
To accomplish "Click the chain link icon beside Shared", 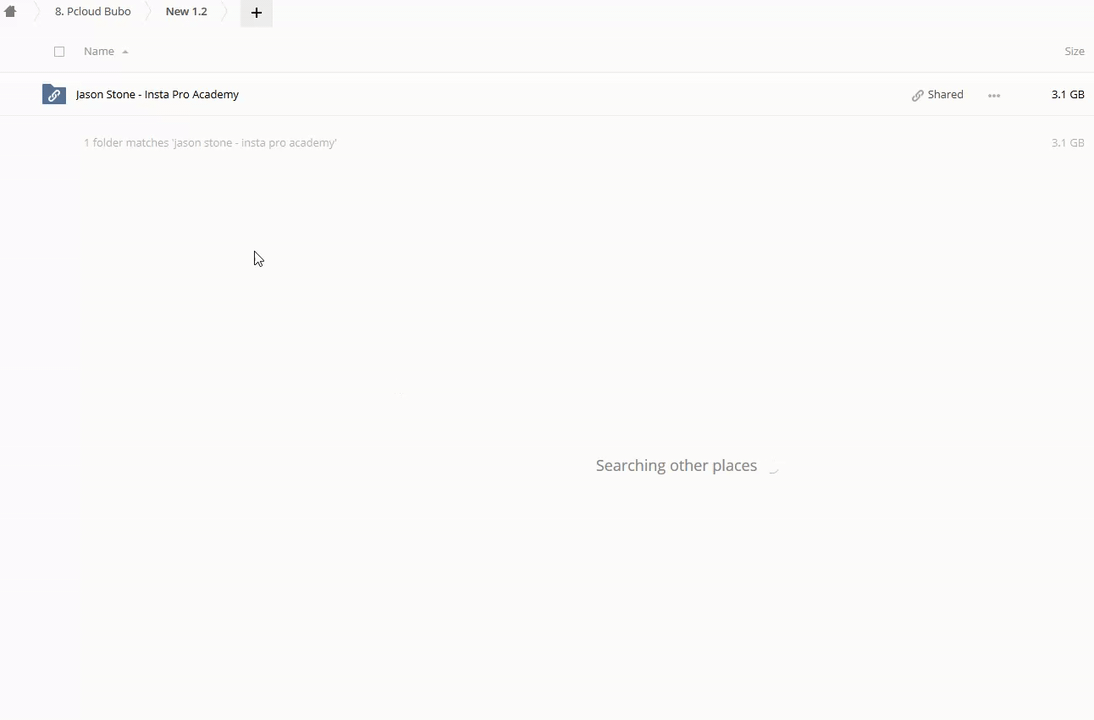I will coord(917,96).
